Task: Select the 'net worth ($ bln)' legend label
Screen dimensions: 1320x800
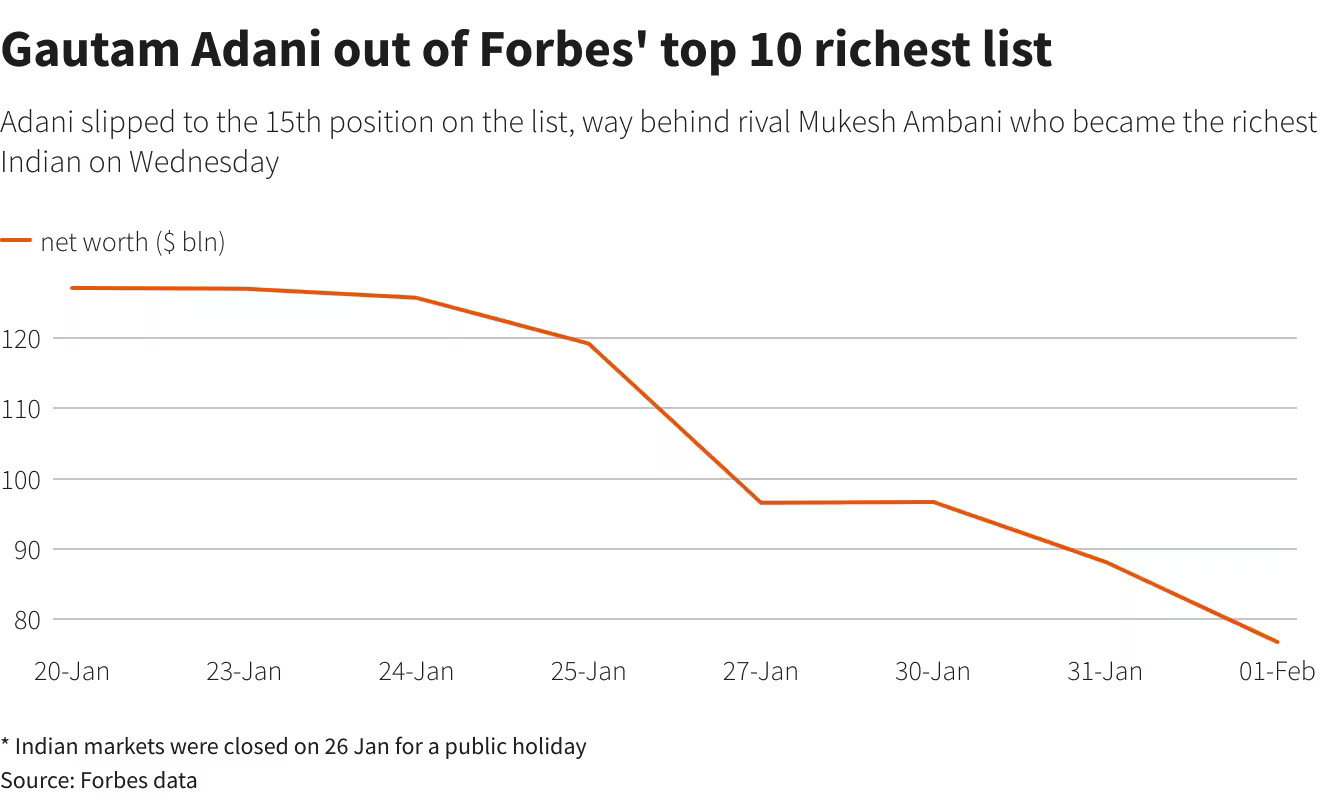Action: [133, 242]
